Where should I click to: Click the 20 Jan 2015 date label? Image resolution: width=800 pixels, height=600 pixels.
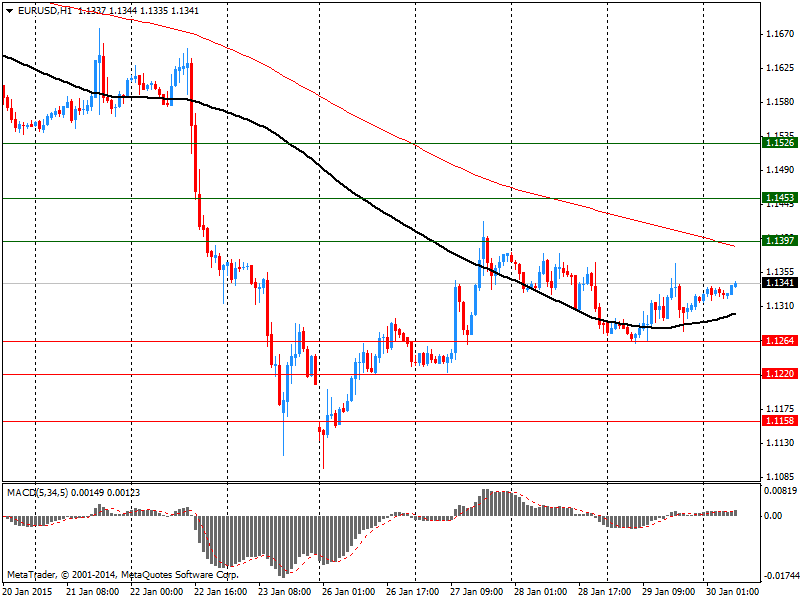pyautogui.click(x=28, y=592)
